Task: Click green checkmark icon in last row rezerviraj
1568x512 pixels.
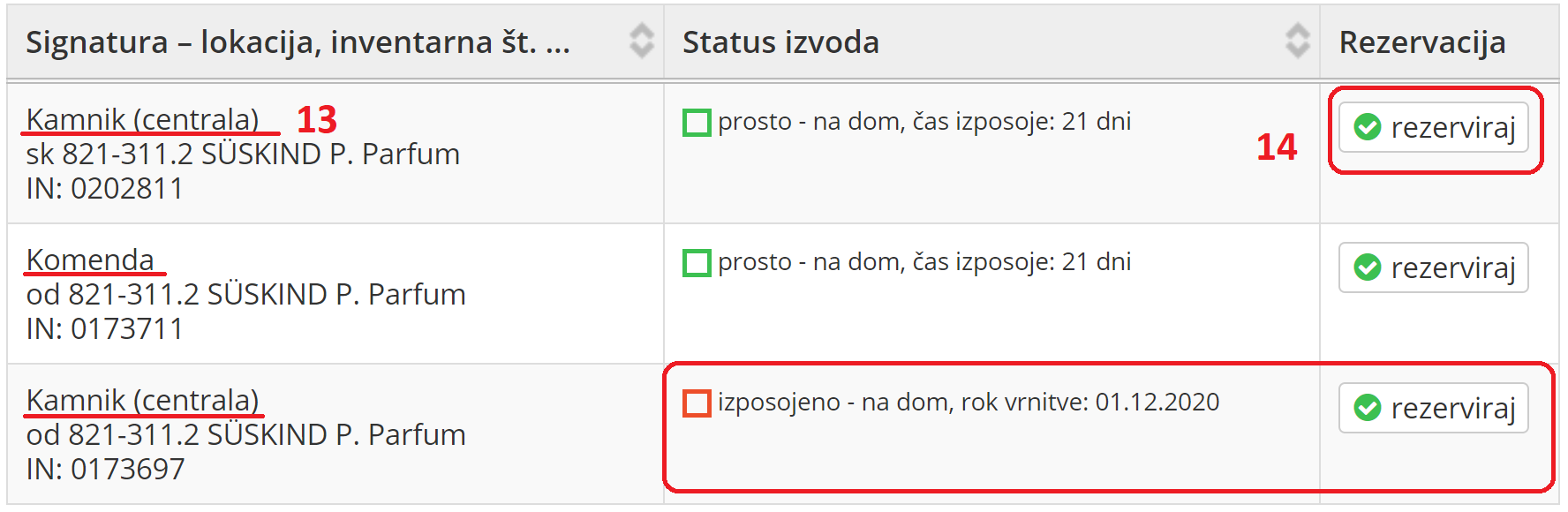Action: click(x=1368, y=408)
